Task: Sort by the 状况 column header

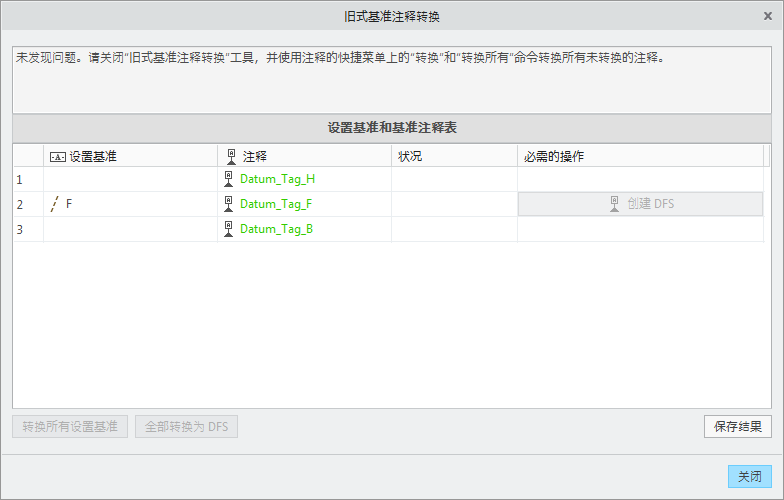Action: coord(410,156)
